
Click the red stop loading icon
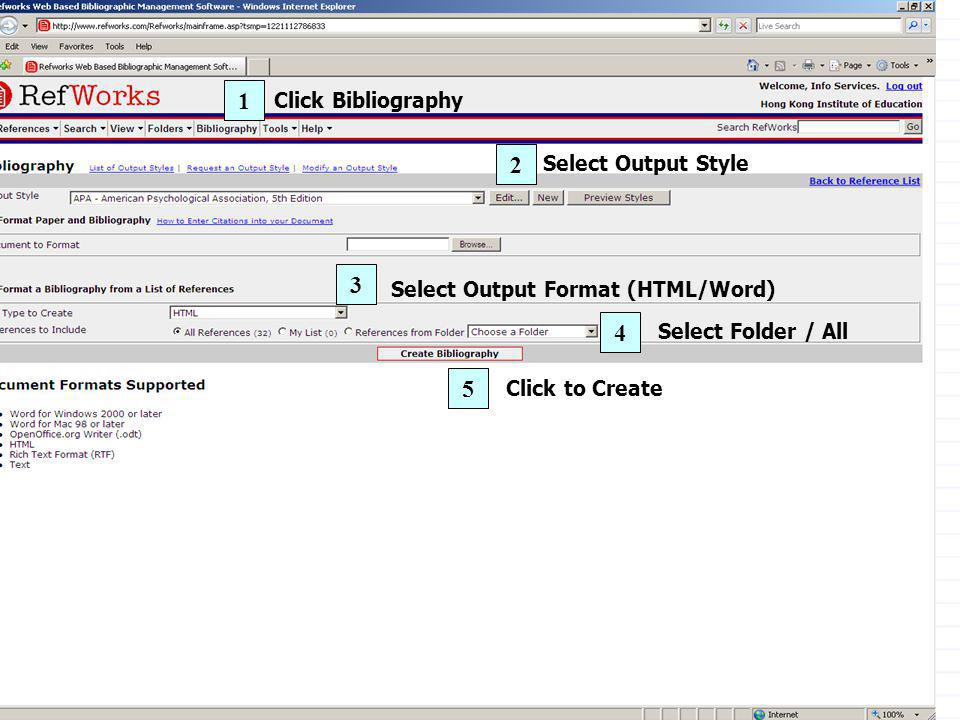[743, 26]
